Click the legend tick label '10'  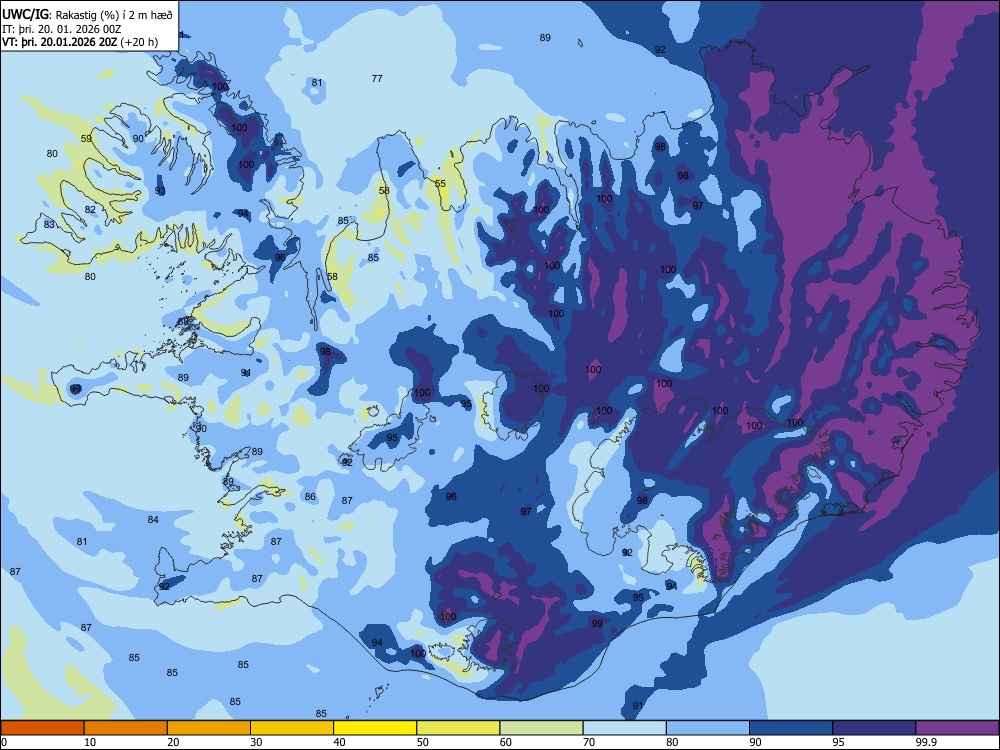(x=90, y=742)
